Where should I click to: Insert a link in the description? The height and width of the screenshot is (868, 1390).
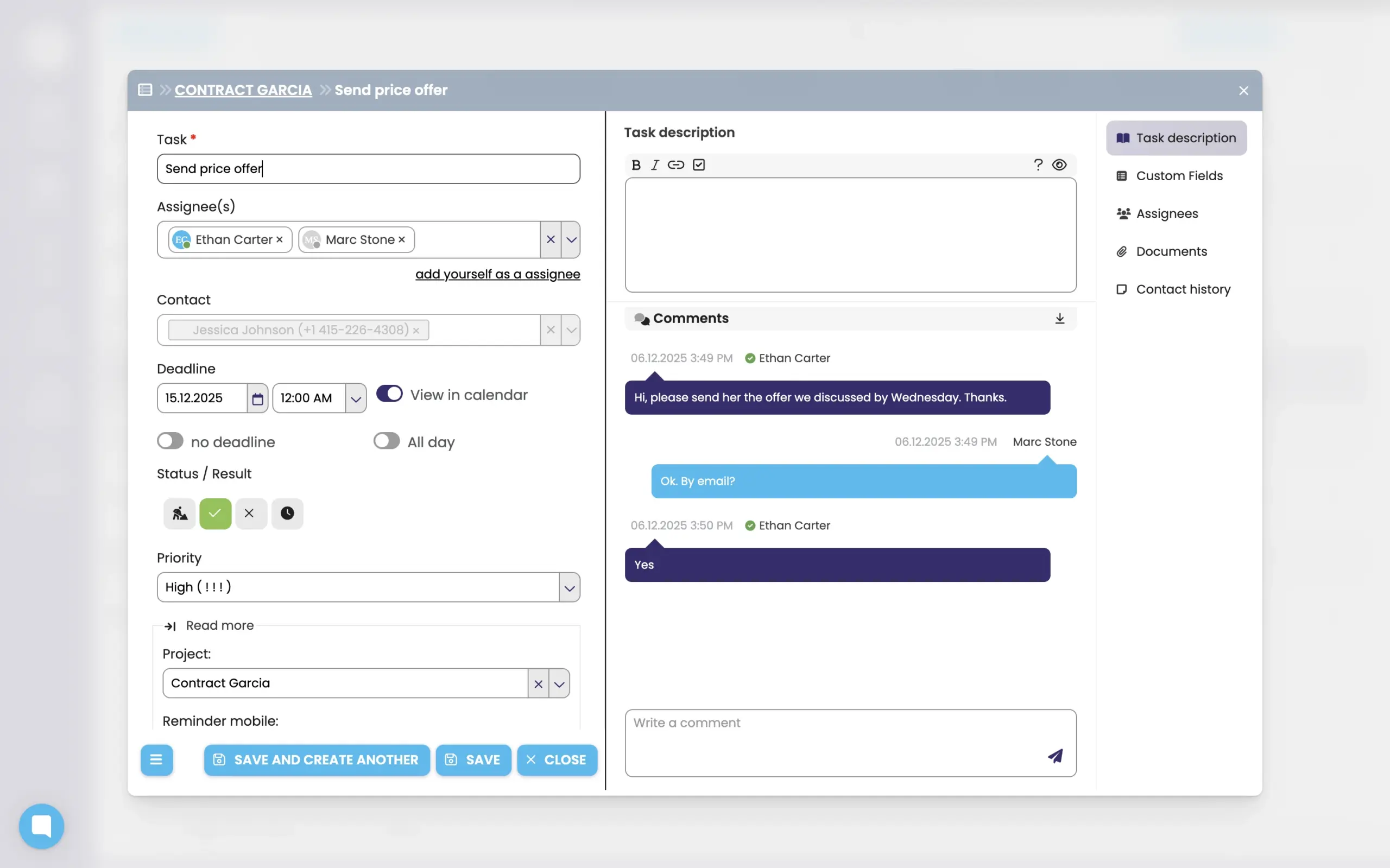pos(676,166)
